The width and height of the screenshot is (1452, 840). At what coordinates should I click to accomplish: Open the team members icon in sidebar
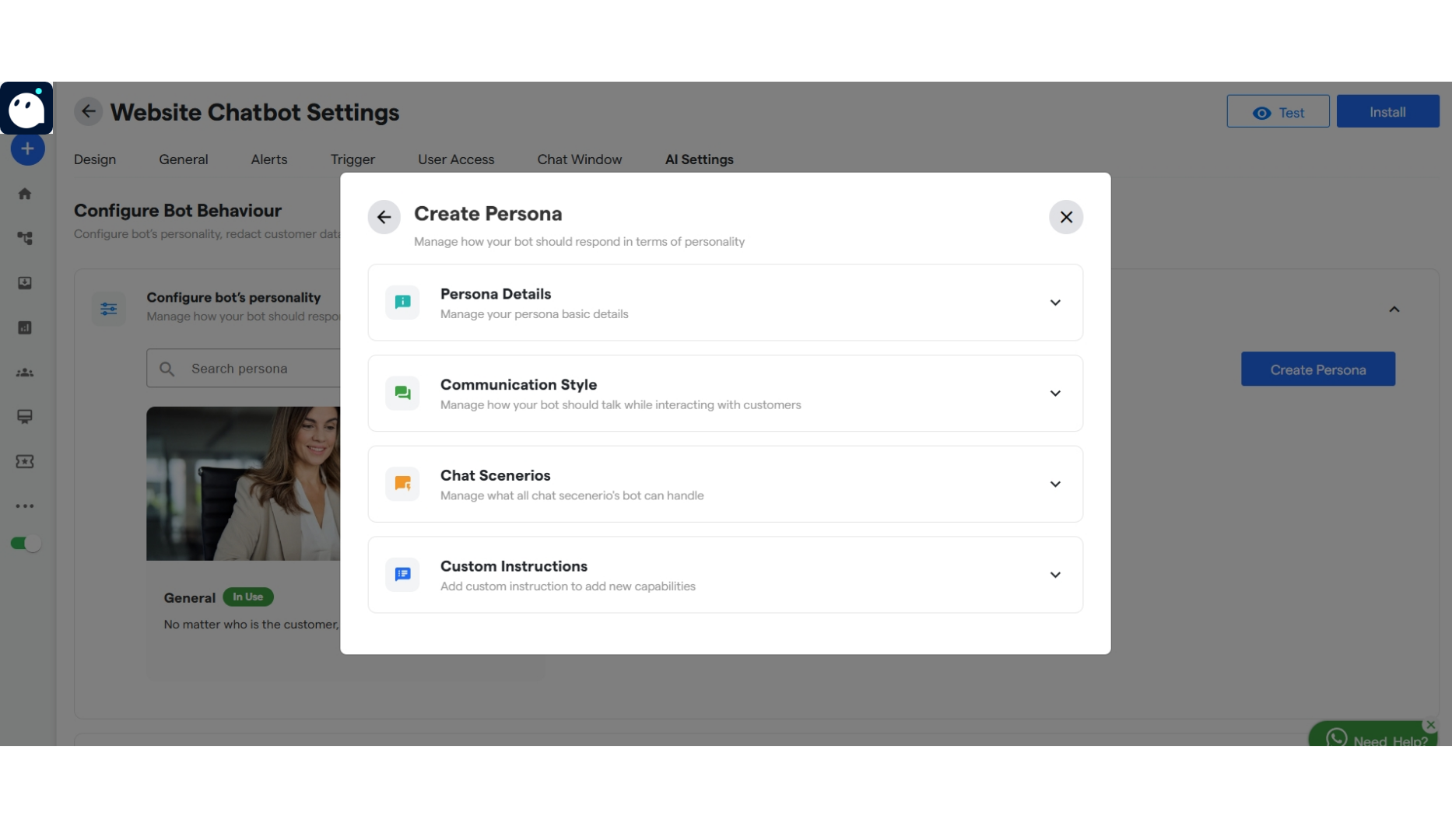pos(26,373)
